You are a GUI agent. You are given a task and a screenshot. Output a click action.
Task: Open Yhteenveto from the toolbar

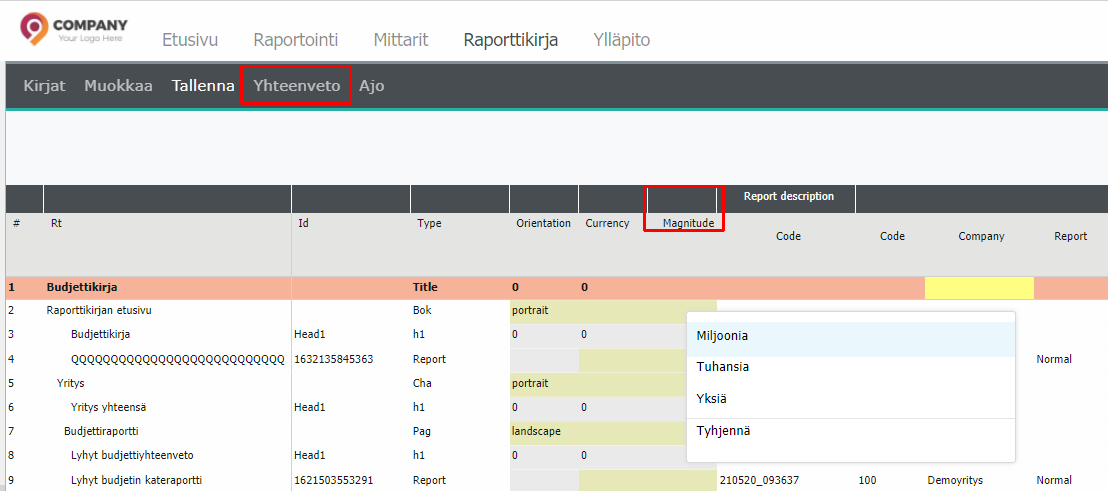(x=296, y=86)
